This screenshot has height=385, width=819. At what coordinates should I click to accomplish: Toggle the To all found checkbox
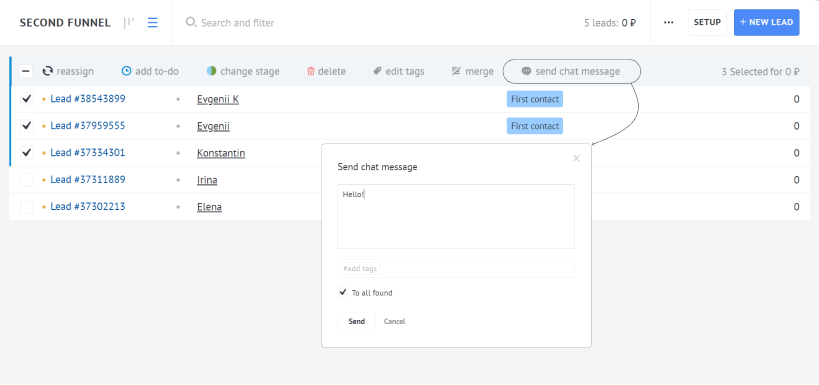(x=343, y=293)
